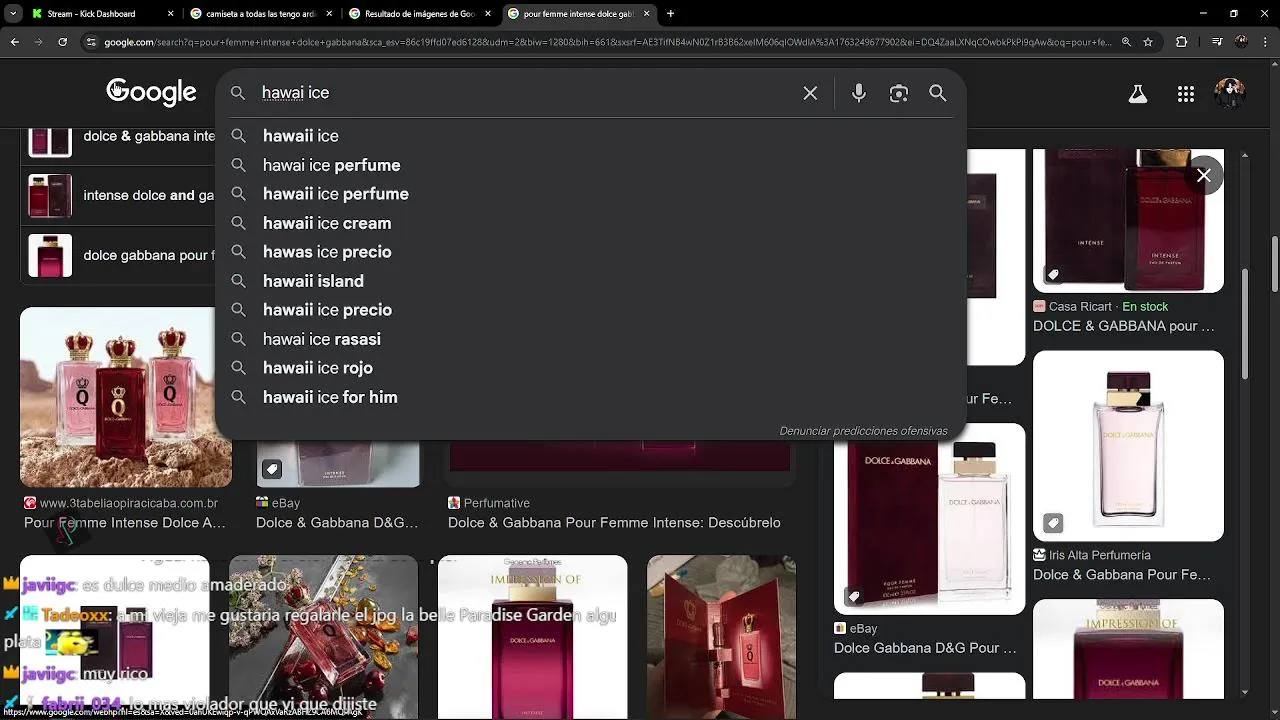Select suggestion hawaii ice rojo
Viewport: 1280px width, 720px height.
pos(590,368)
